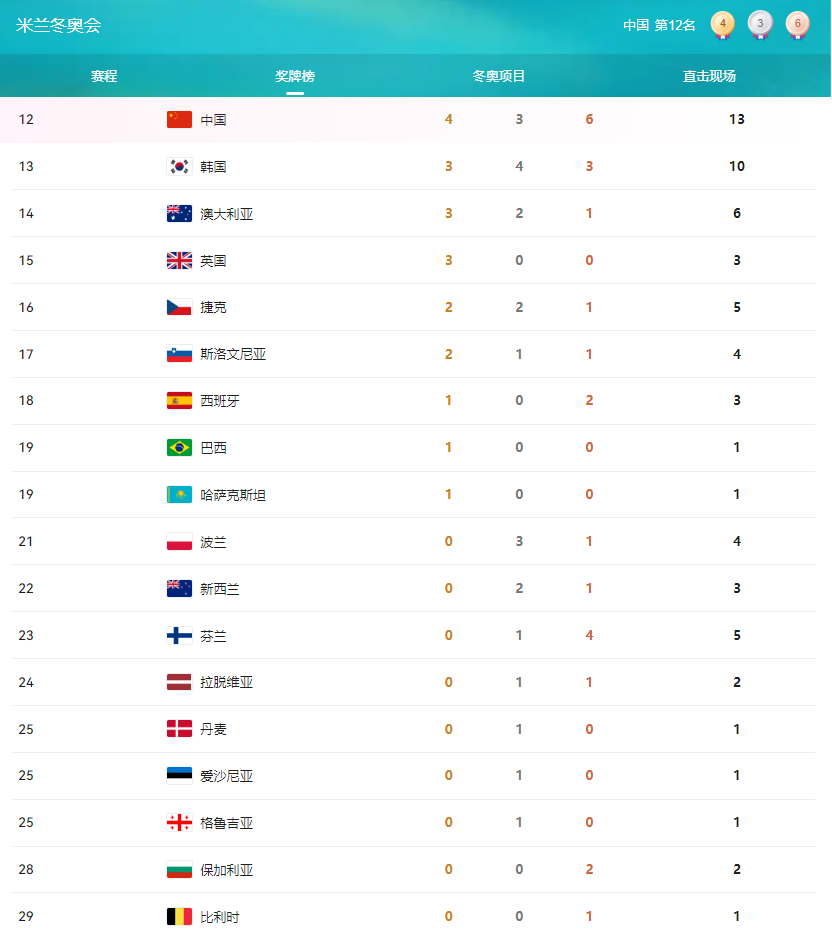The height and width of the screenshot is (934, 832).
Task: Click the Australia flag icon
Action: coord(179,214)
